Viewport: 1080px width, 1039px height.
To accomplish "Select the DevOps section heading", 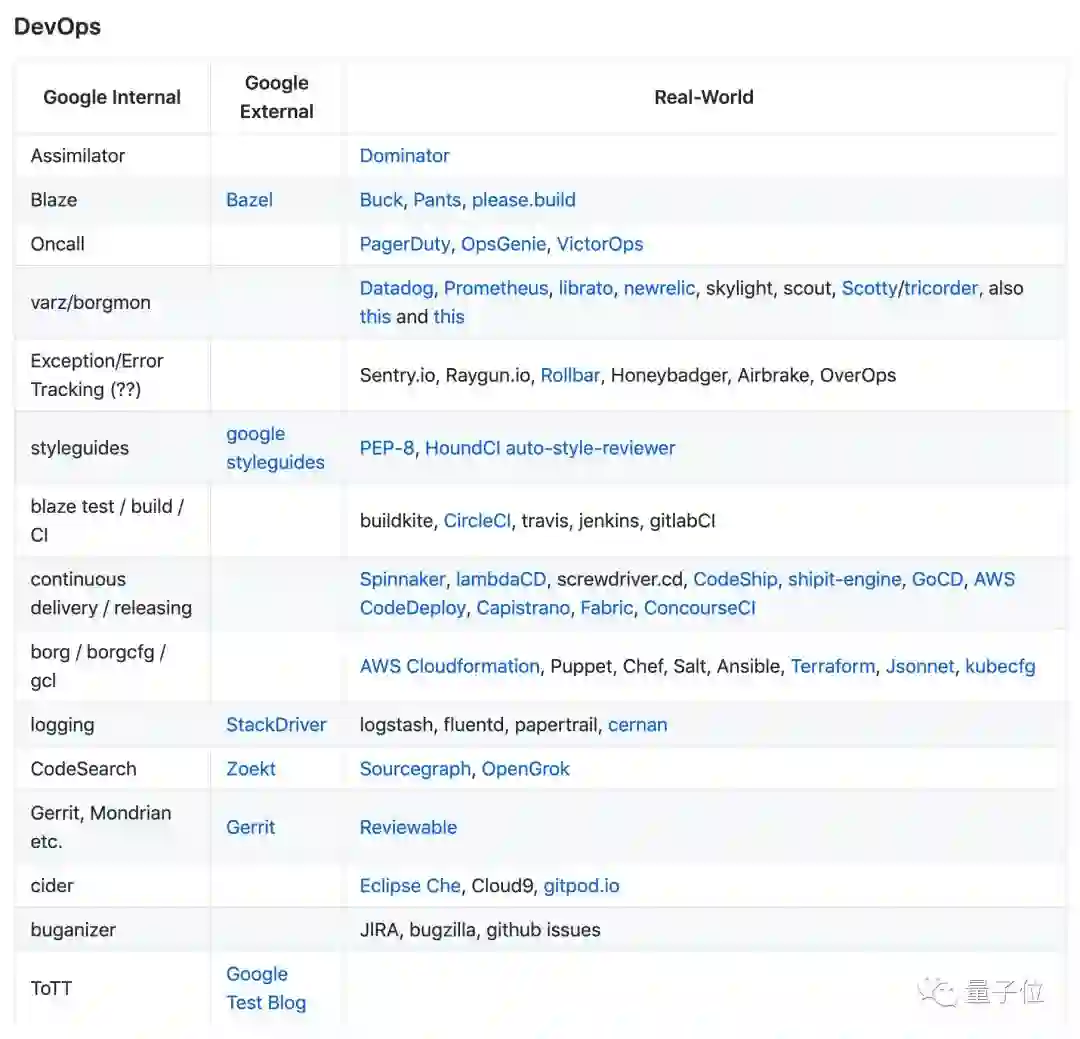I will tap(57, 27).
